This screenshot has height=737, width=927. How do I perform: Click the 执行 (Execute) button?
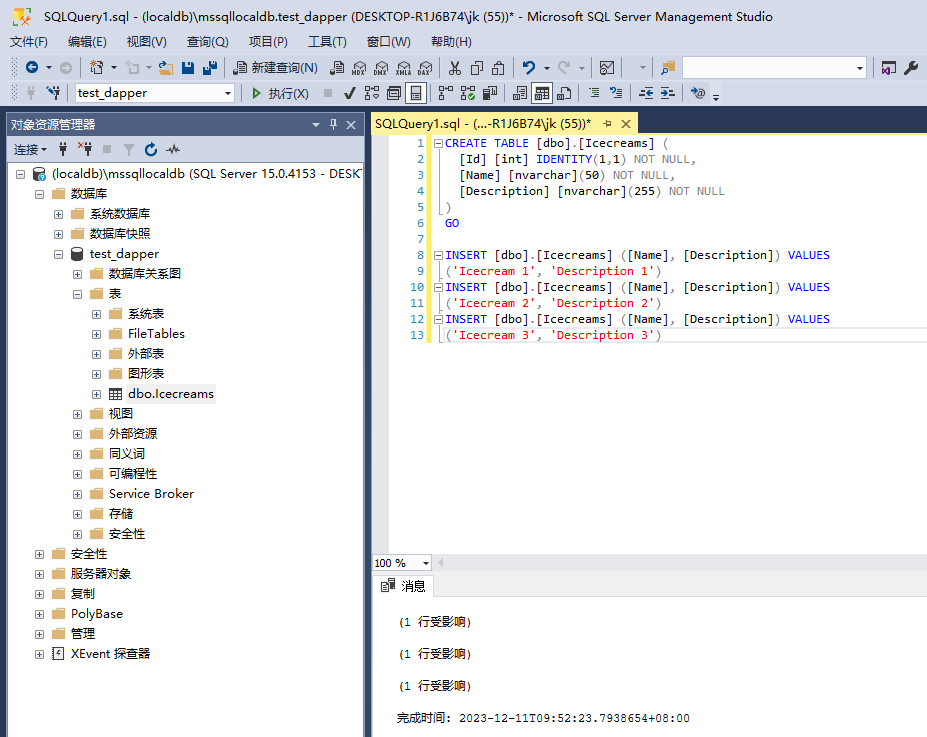pos(279,93)
